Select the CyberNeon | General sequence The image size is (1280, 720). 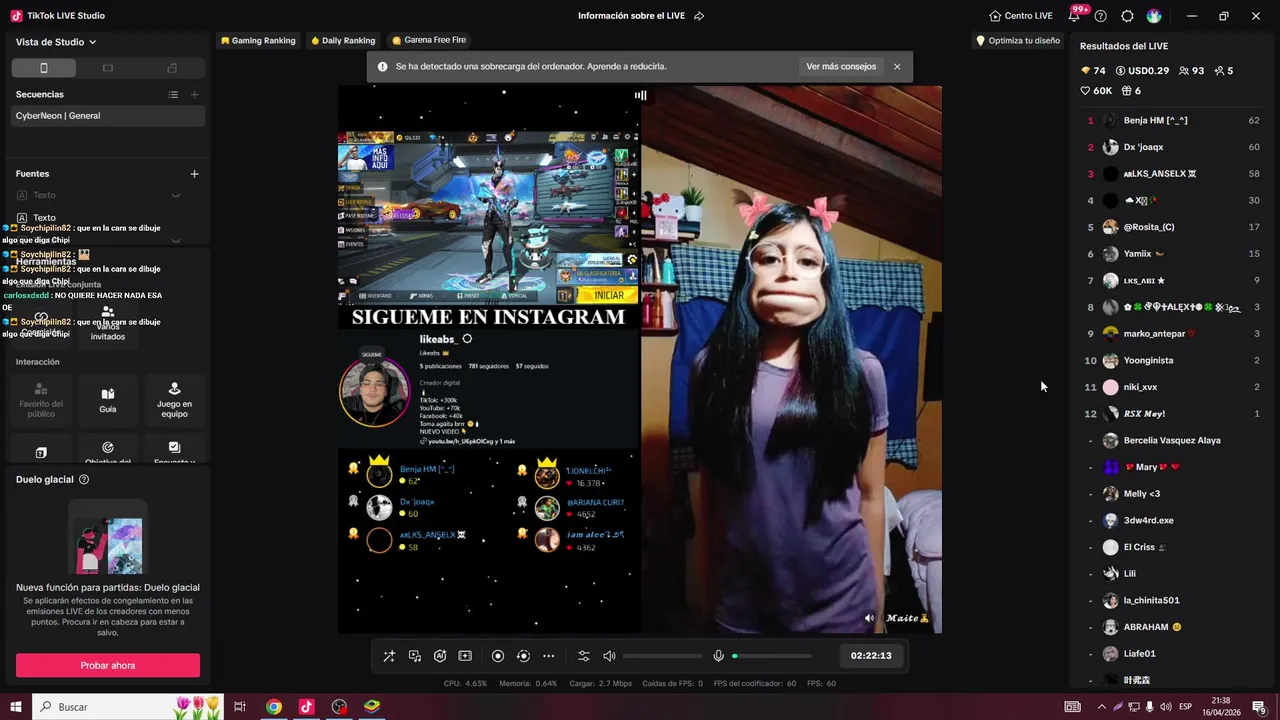point(108,116)
